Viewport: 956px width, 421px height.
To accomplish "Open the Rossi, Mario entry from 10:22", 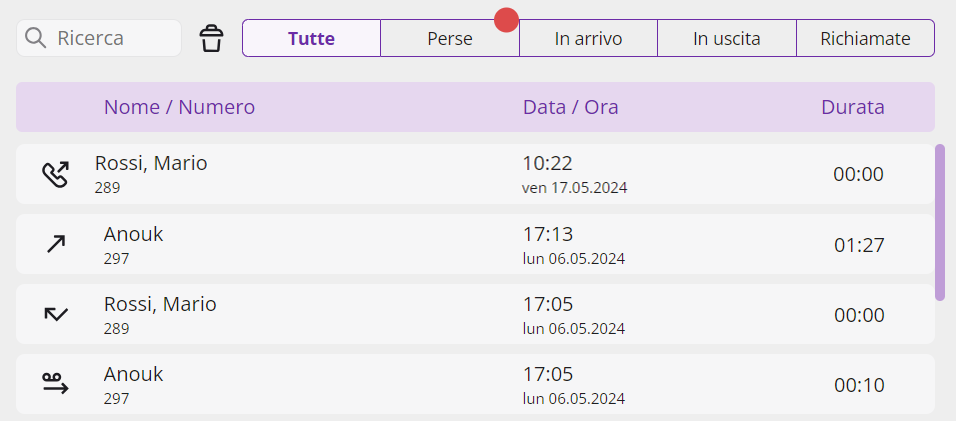I will [x=475, y=174].
